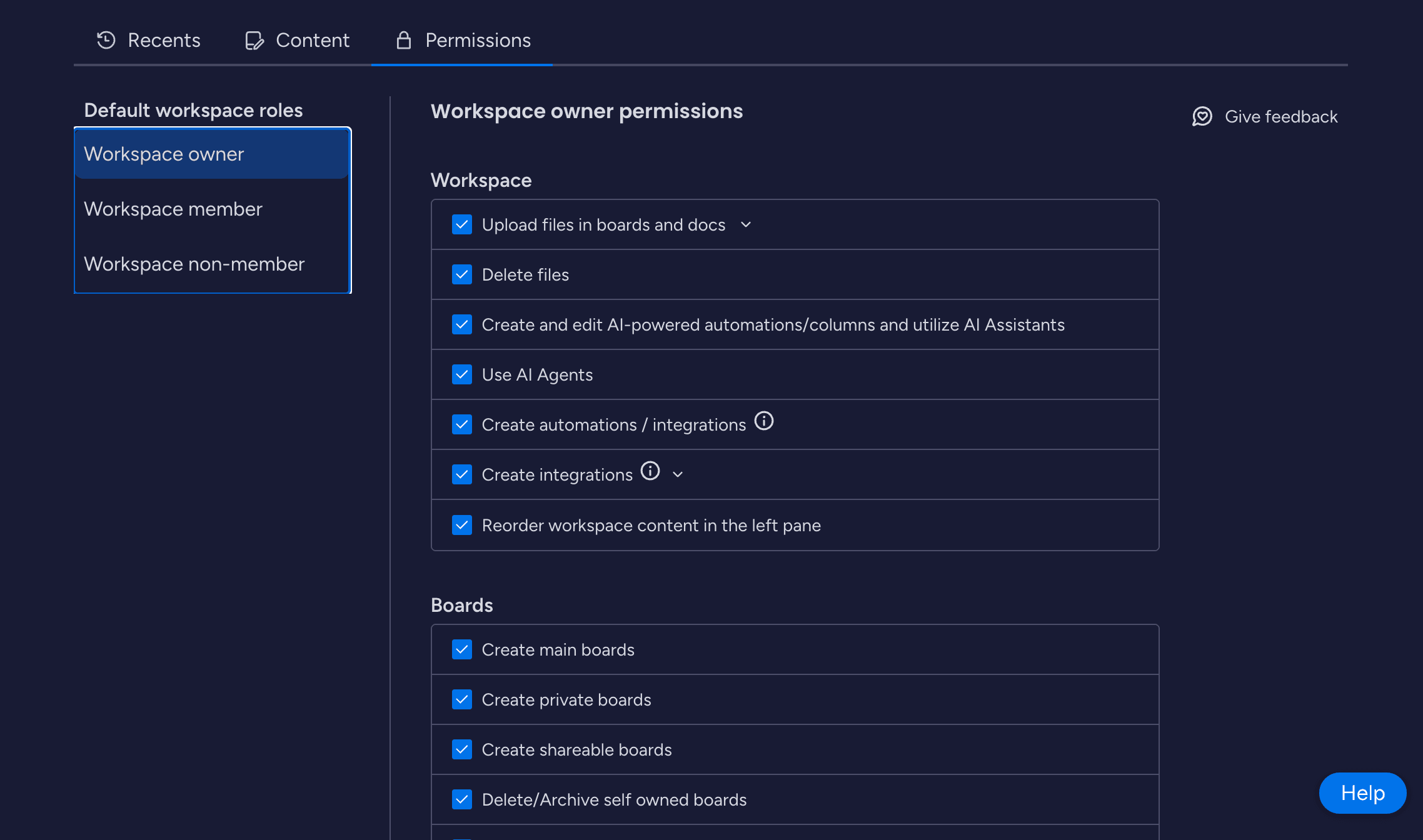
Task: Expand the Create integrations chevron
Action: coord(678,474)
